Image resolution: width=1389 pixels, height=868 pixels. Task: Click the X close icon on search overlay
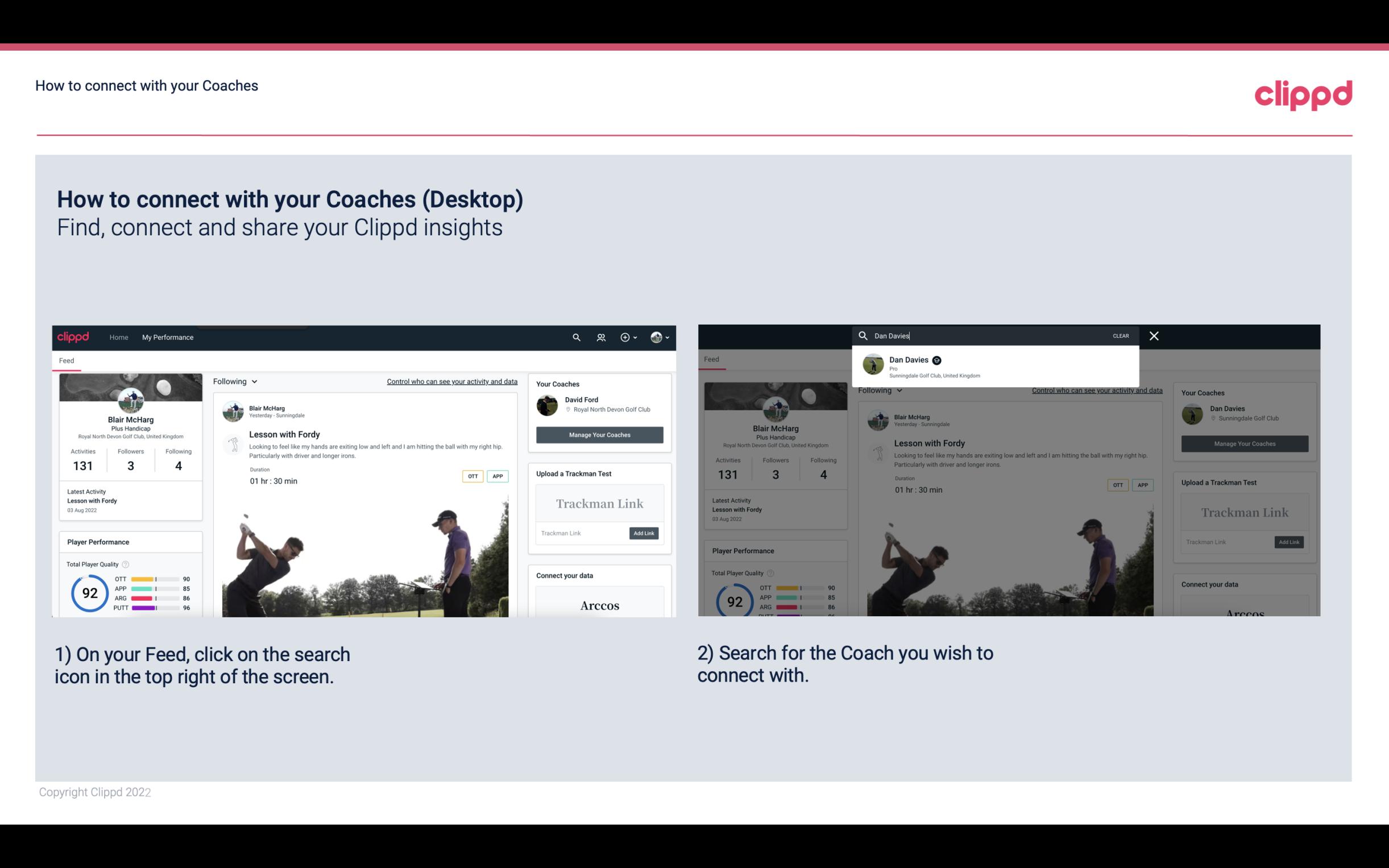(x=1154, y=335)
